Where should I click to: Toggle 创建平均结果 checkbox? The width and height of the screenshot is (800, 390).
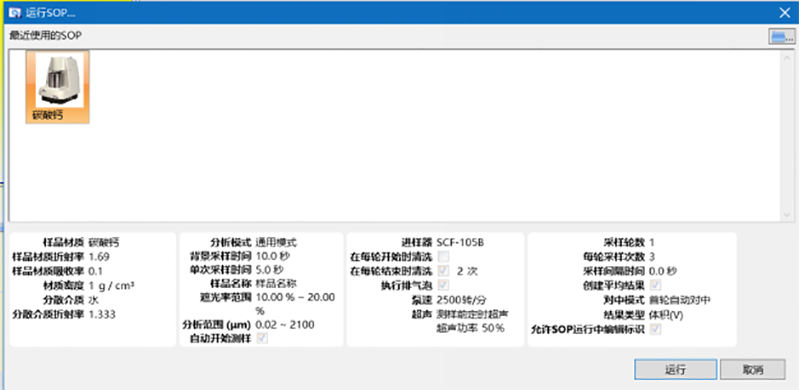click(x=656, y=285)
